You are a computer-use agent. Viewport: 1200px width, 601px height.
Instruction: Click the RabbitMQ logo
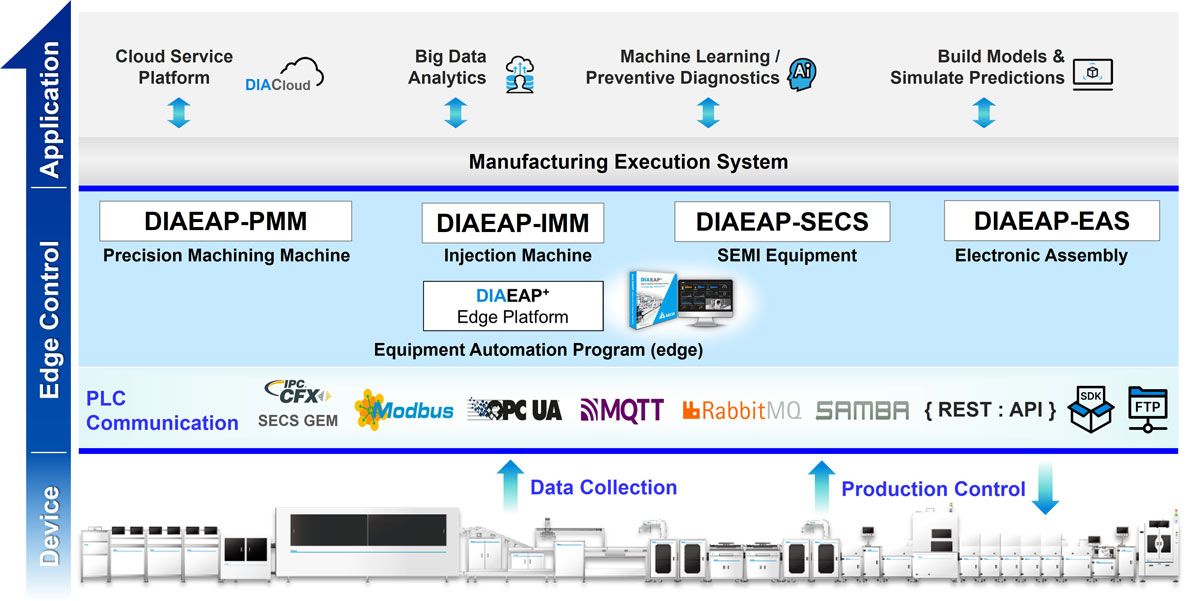click(x=741, y=410)
